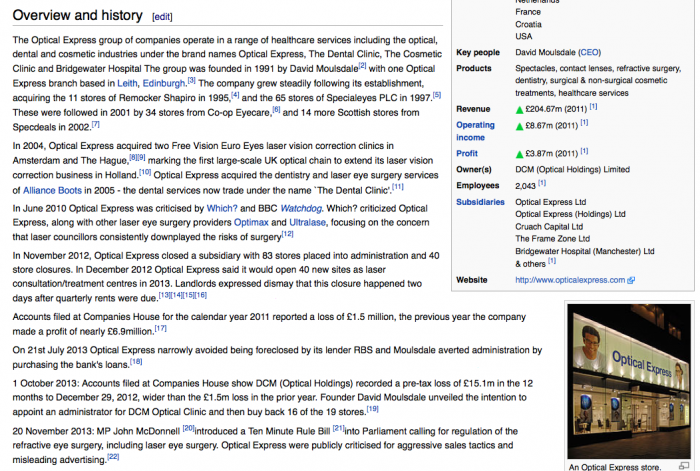
Task: Open reference [5] after Specialeyes PLC 1997
Action: pyautogui.click(x=437, y=95)
